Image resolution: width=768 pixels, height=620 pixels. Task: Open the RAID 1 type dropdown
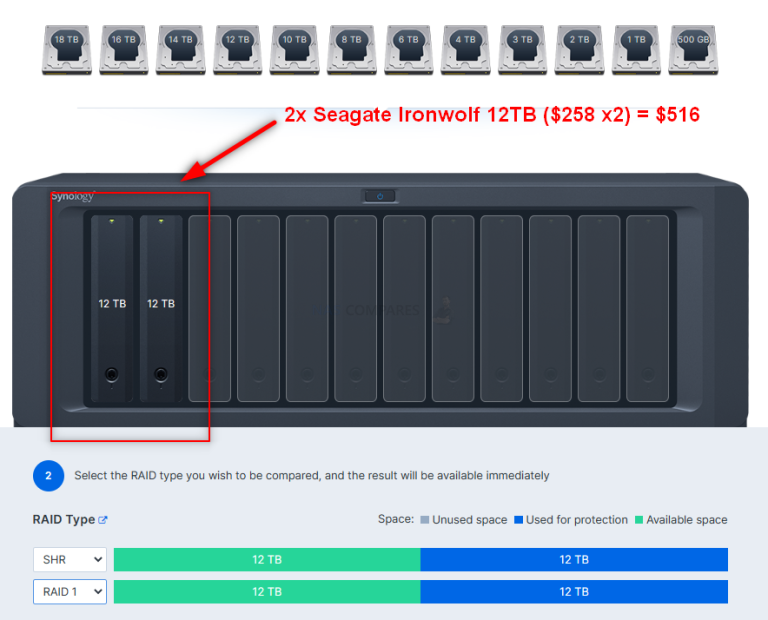(70, 592)
